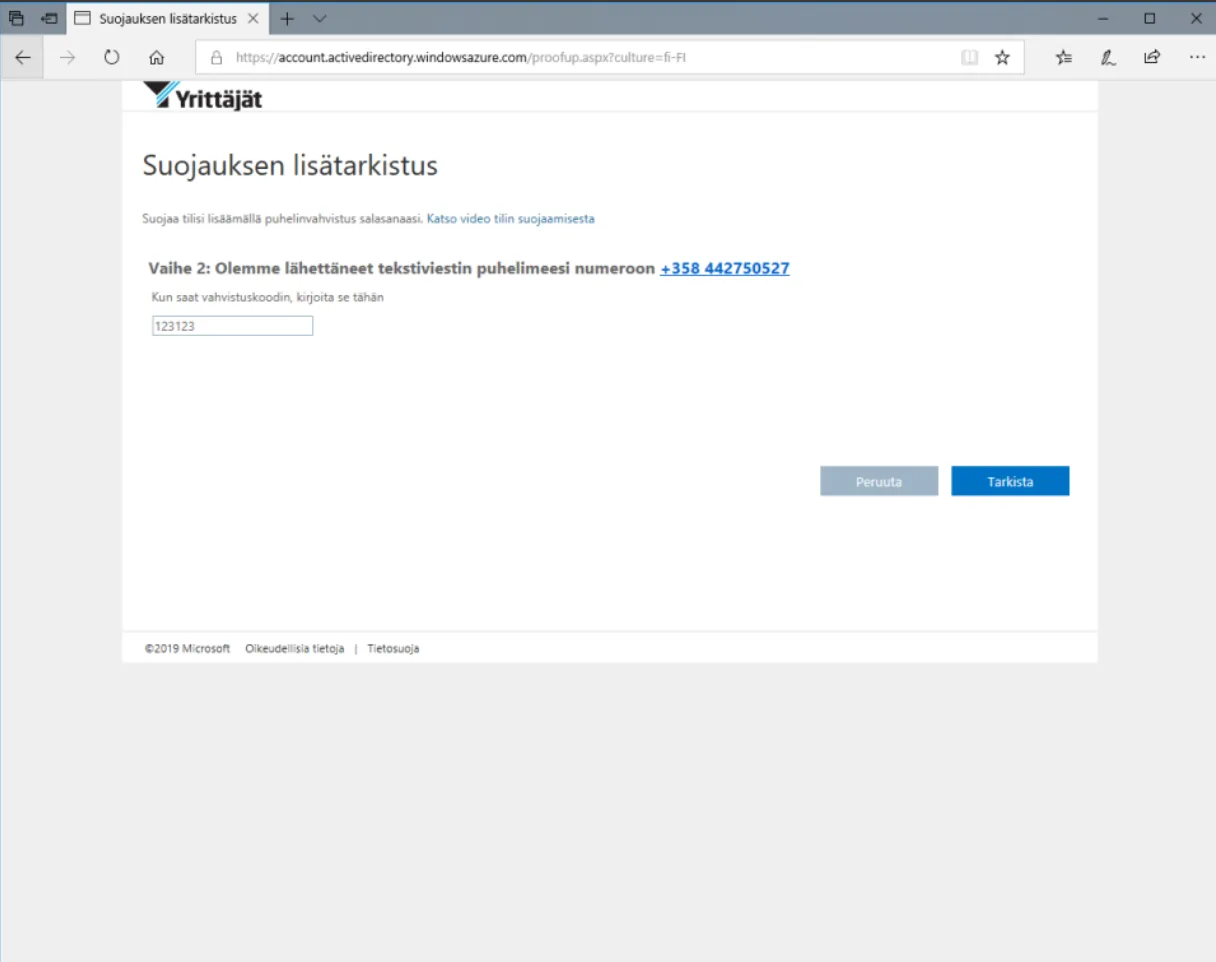1216x962 pixels.
Task: Close the Suojauksen lisätarkistus tab
Action: pos(253,18)
